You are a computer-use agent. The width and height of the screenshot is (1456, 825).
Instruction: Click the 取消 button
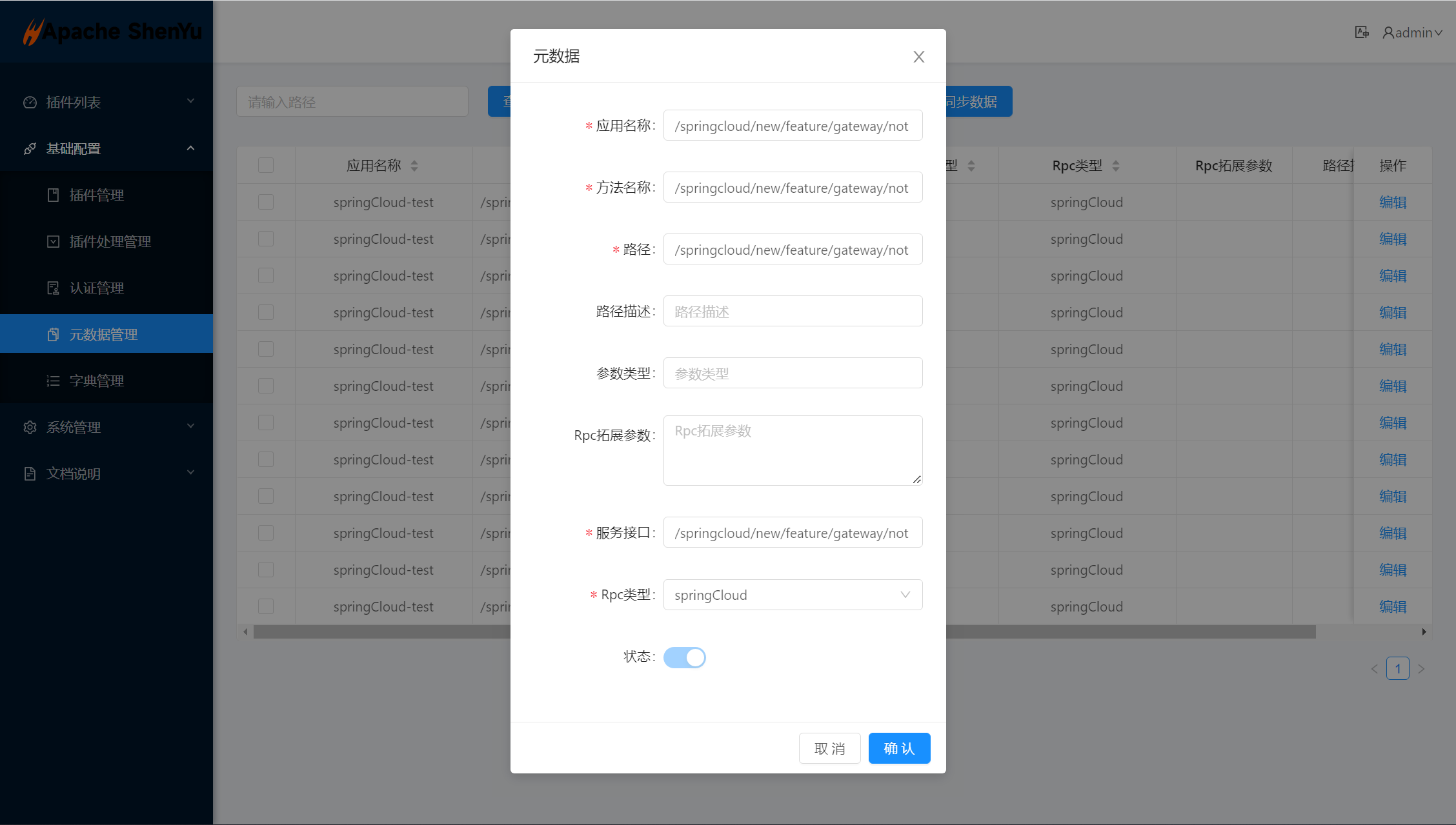tap(829, 748)
